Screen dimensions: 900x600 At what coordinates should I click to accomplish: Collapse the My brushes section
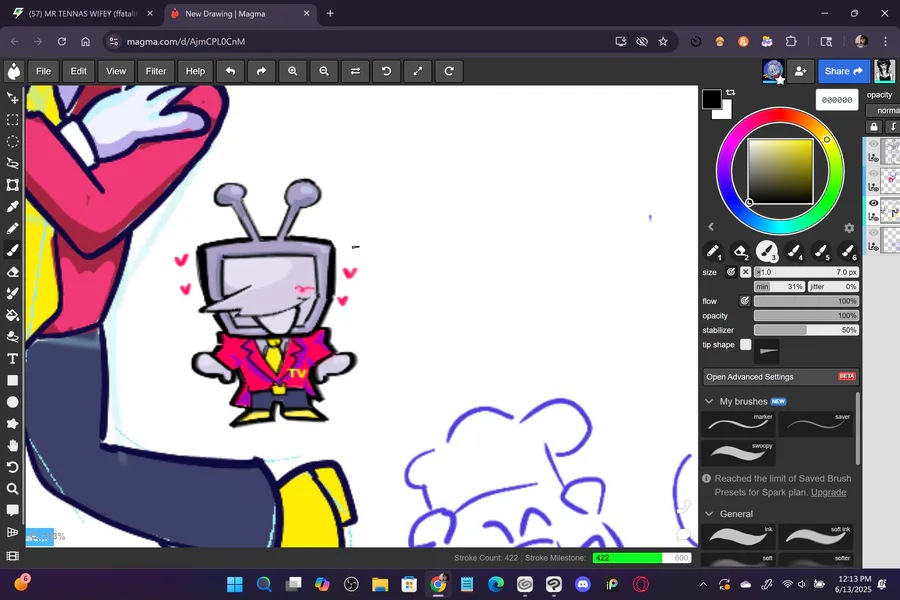coord(709,401)
